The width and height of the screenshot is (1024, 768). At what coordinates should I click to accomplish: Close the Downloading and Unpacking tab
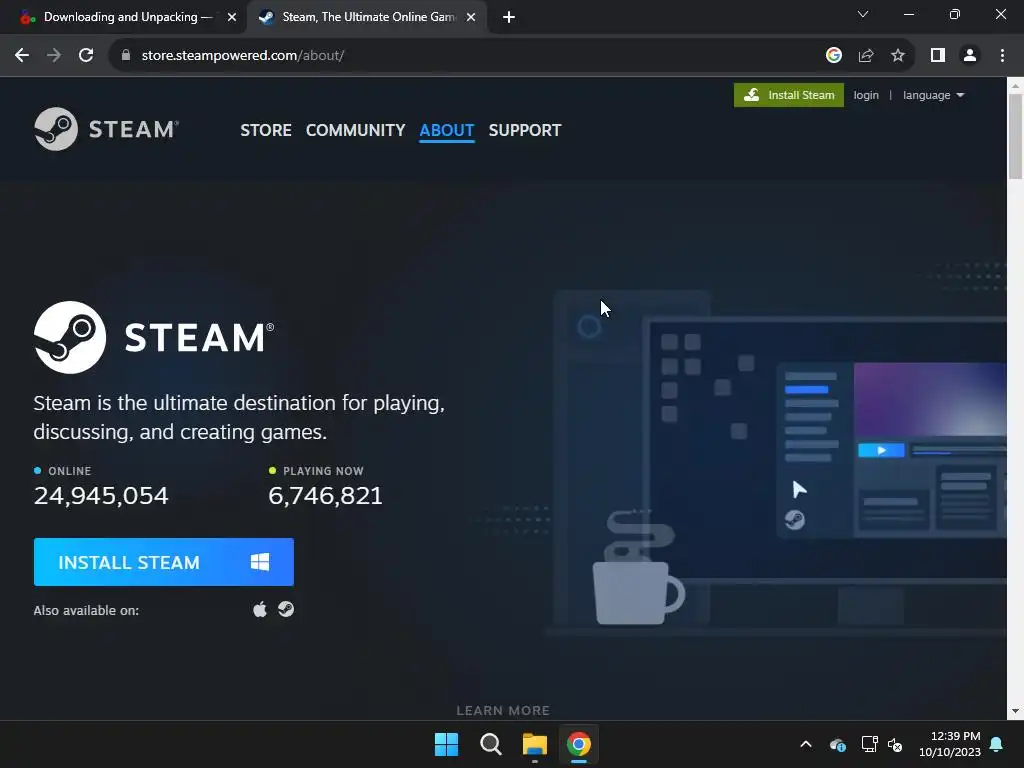click(x=231, y=18)
